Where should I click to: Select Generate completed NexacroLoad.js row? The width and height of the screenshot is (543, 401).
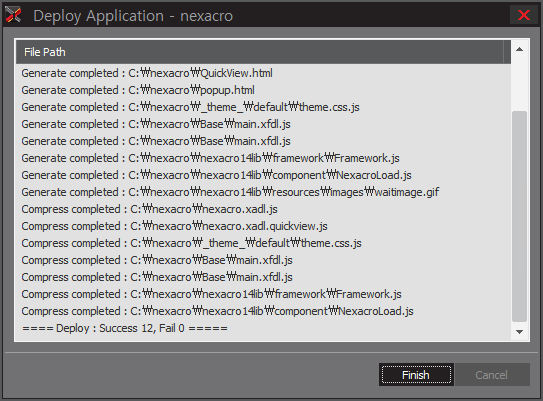point(263,175)
